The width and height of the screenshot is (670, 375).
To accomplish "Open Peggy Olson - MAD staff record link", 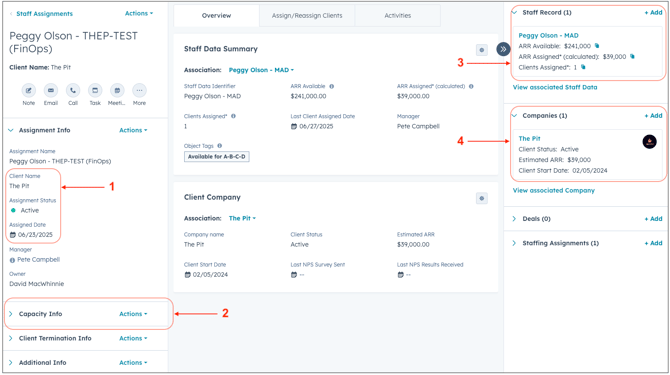I will pos(548,35).
